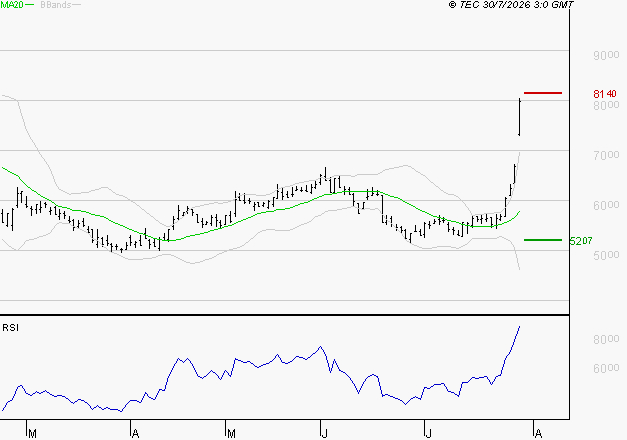Screen dimensions: 627x440
Task: Click the green 5207 support line
Action: (543, 240)
